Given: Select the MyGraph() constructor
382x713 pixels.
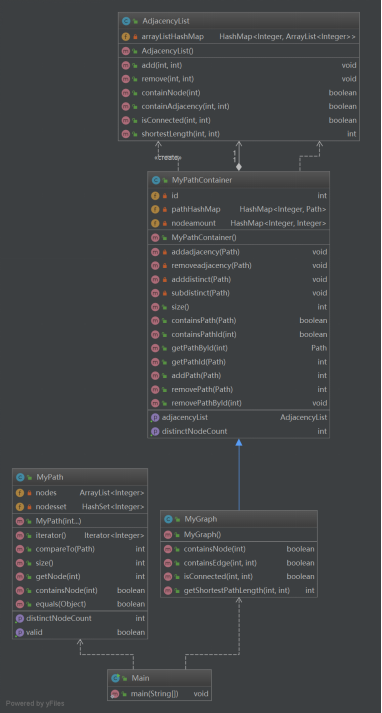Looking at the screenshot, I should coord(239,534).
